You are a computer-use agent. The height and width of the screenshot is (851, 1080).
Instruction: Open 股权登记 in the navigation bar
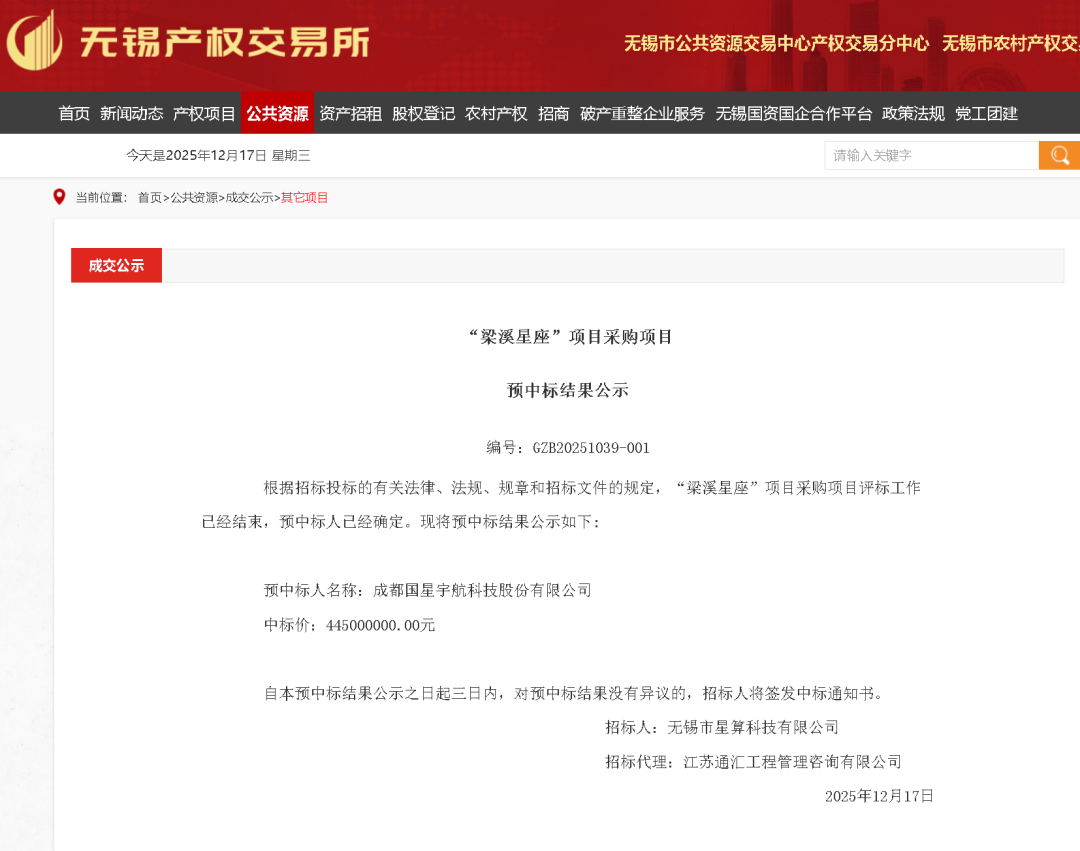pos(423,113)
